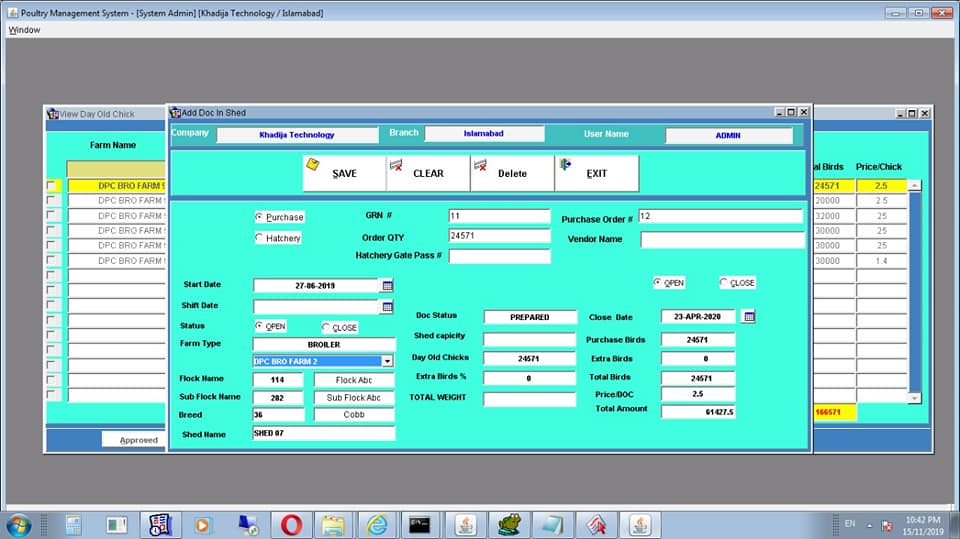Viewport: 960px width, 539px height.
Task: Click the 1.4 price cell
Action: pyautogui.click(x=881, y=260)
